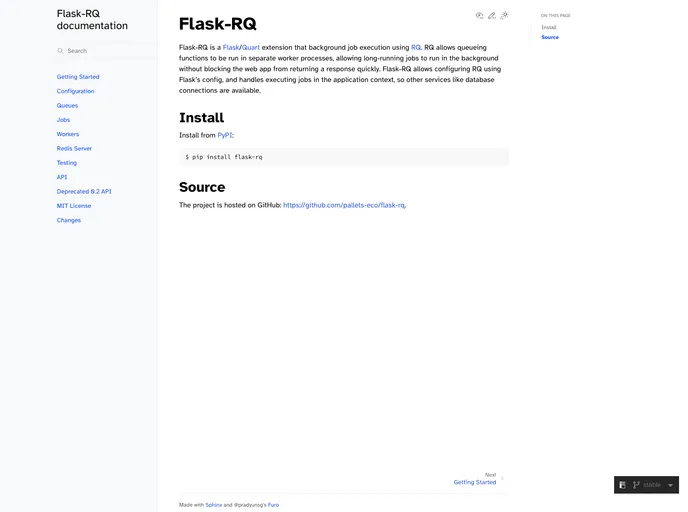Image resolution: width=688 pixels, height=512 pixels.
Task: Open the GitHub pallets-eco/flask-rq link
Action: click(x=344, y=205)
